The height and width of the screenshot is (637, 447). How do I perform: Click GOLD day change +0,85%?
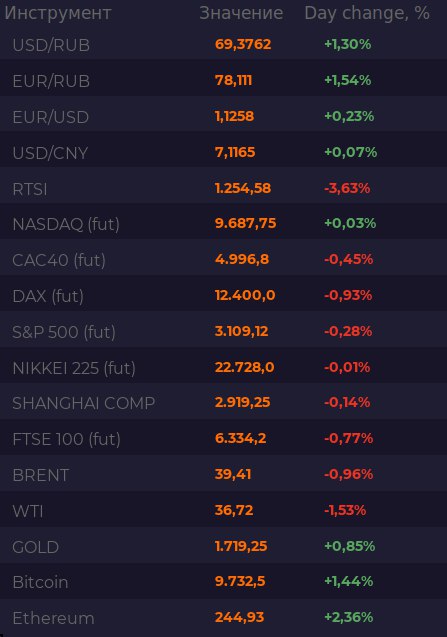[x=349, y=546]
